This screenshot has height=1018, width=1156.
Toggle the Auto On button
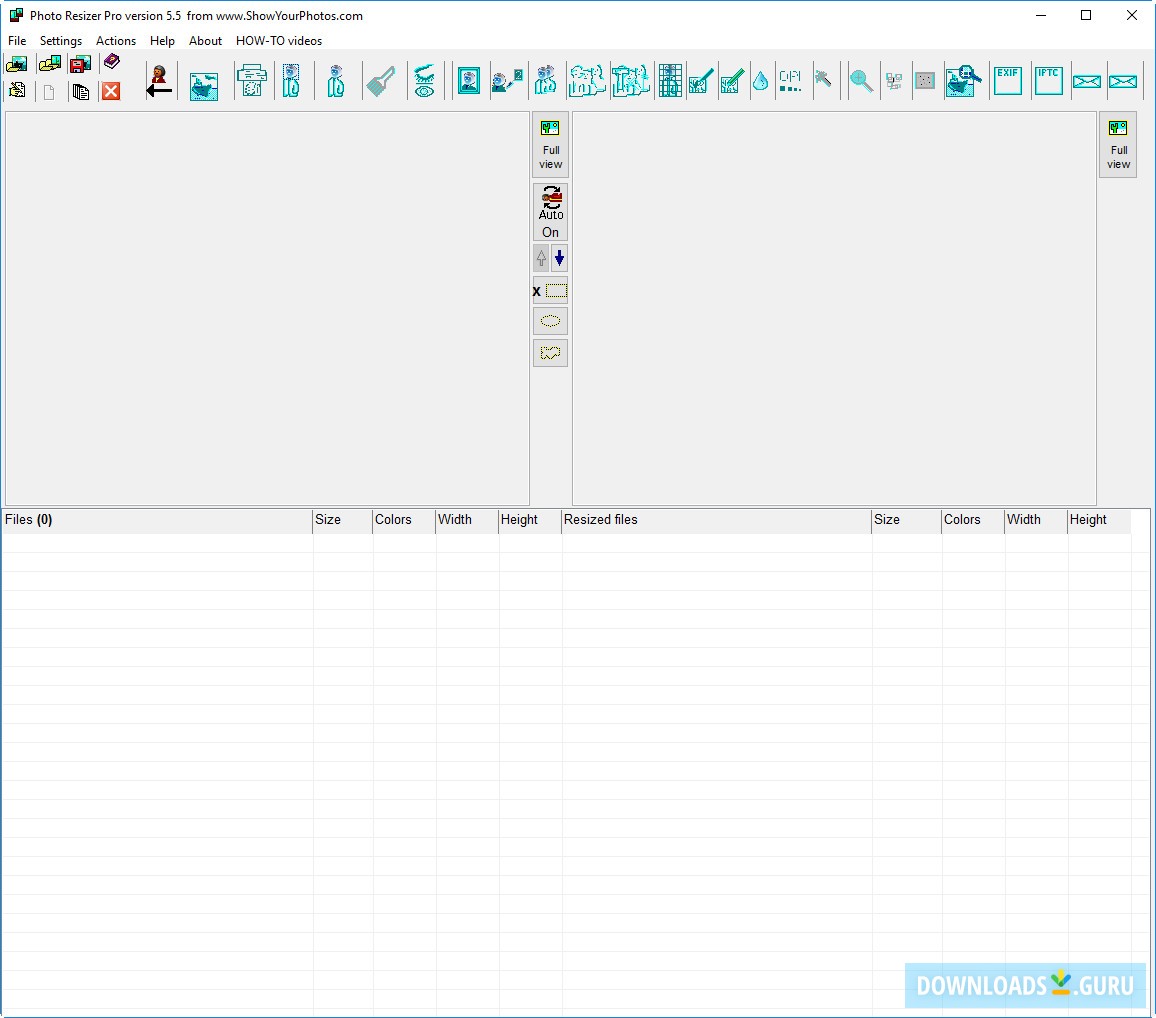tap(550, 212)
